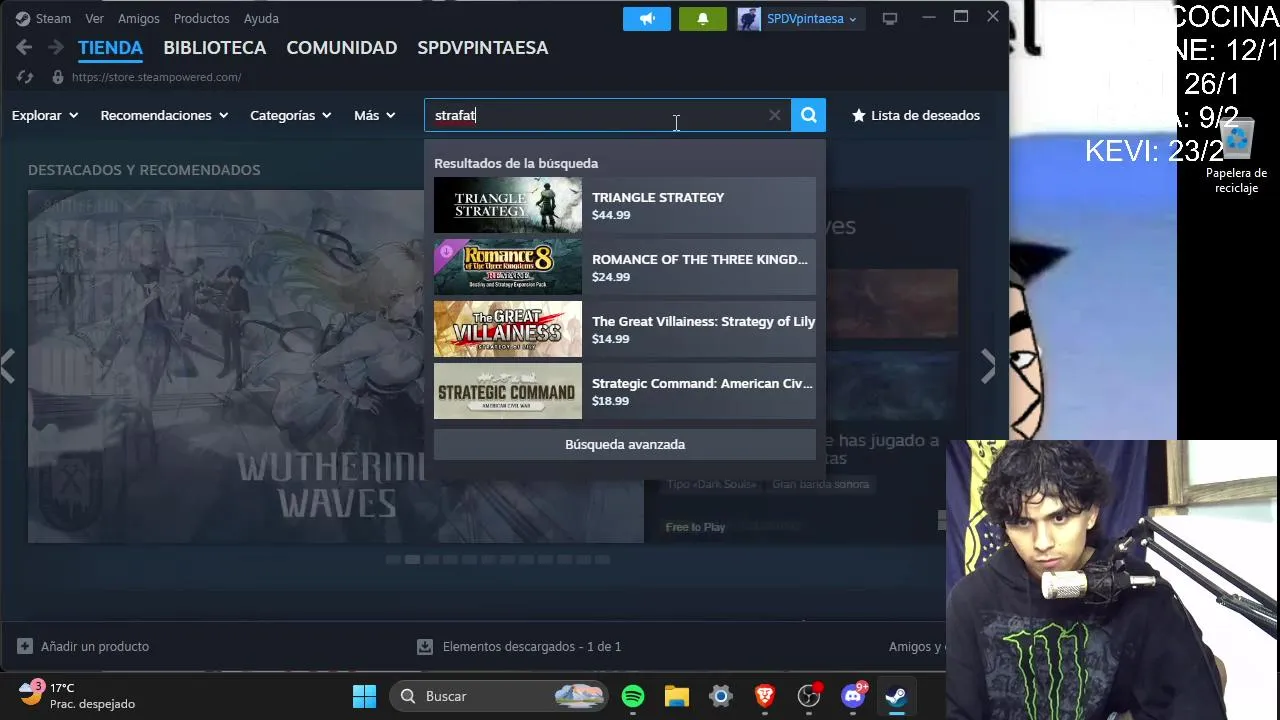Viewport: 1280px width, 720px height.
Task: Run search with blue magnifier button
Action: point(808,115)
